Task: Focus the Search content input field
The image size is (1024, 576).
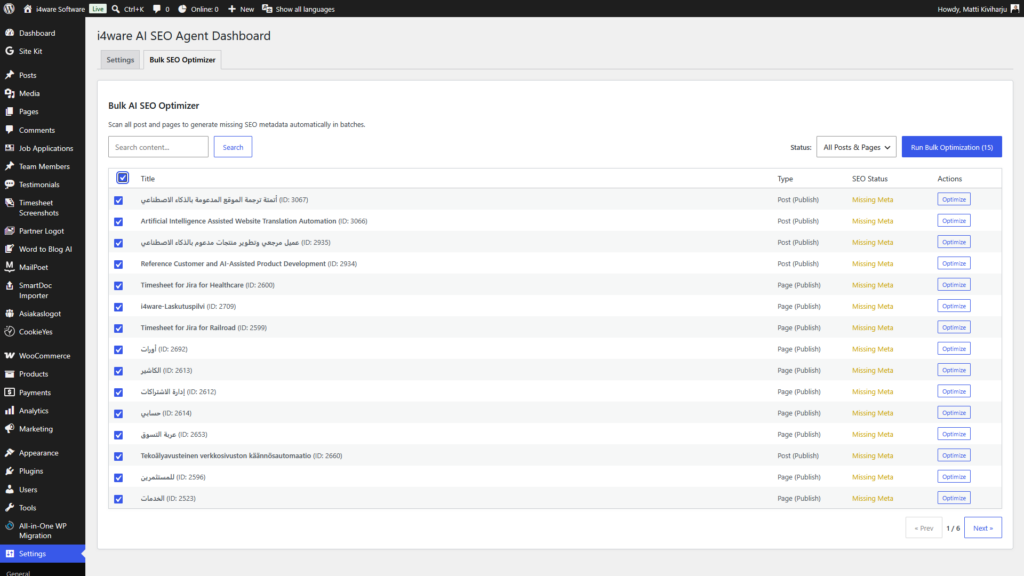Action: [158, 147]
